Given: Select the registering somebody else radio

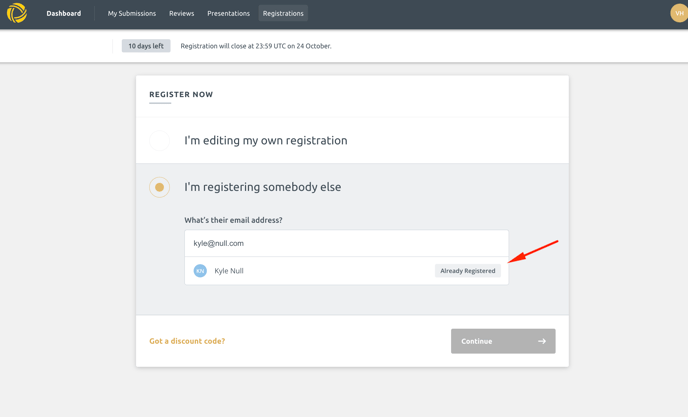Looking at the screenshot, I should click(x=159, y=187).
